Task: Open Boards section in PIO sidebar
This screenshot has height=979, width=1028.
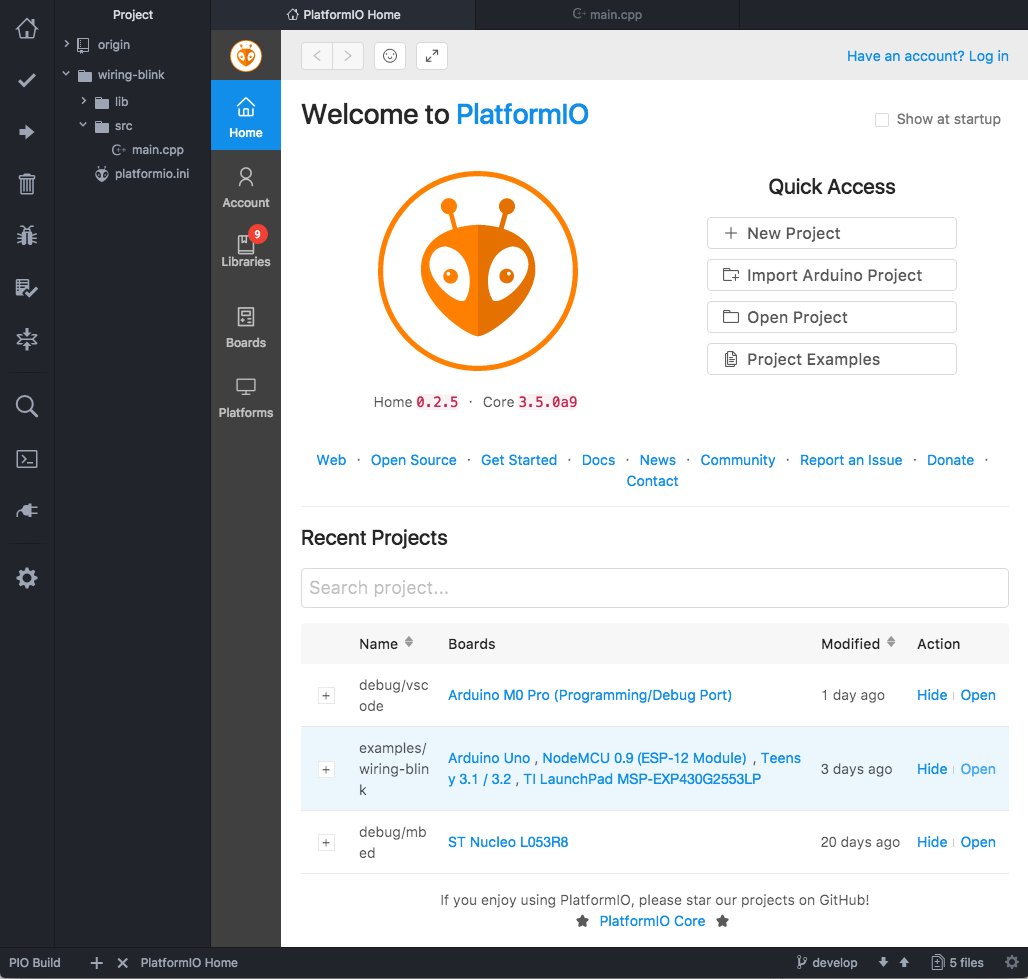Action: [246, 328]
